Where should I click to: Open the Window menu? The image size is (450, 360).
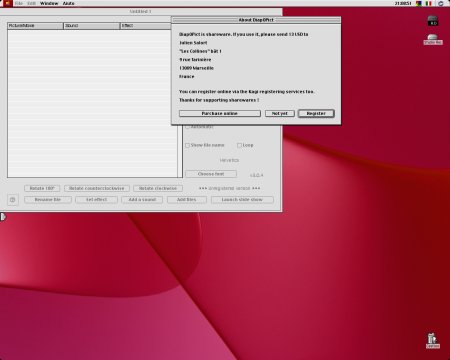49,3
